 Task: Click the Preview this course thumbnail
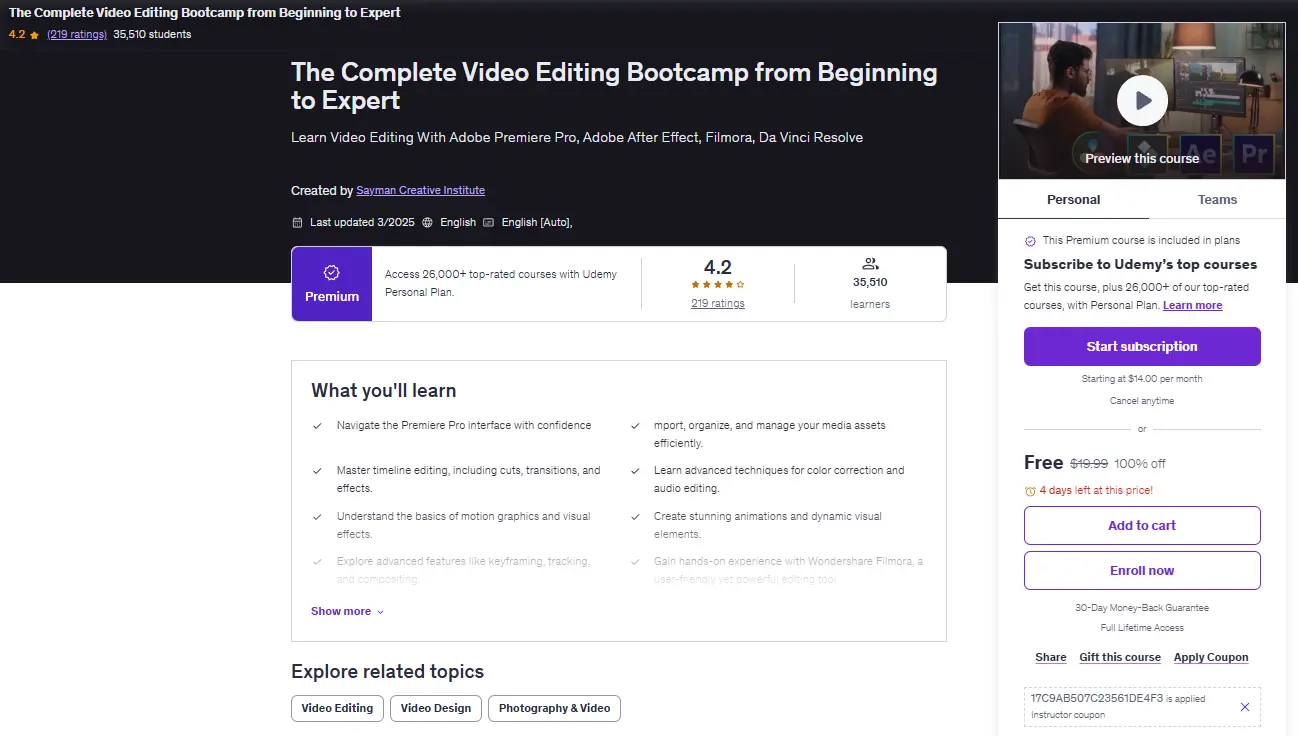pos(1142,101)
